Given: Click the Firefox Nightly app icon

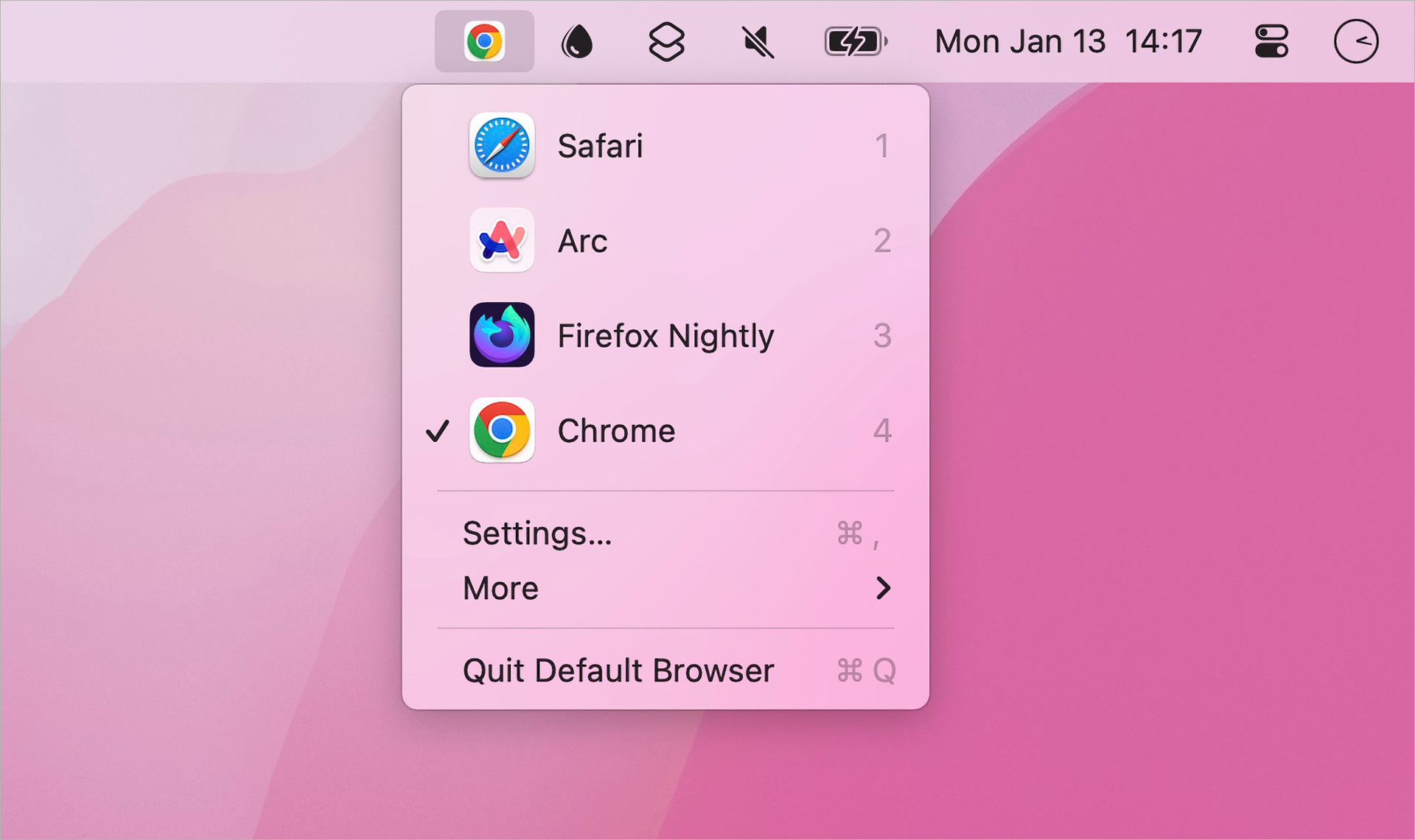Looking at the screenshot, I should click(502, 335).
